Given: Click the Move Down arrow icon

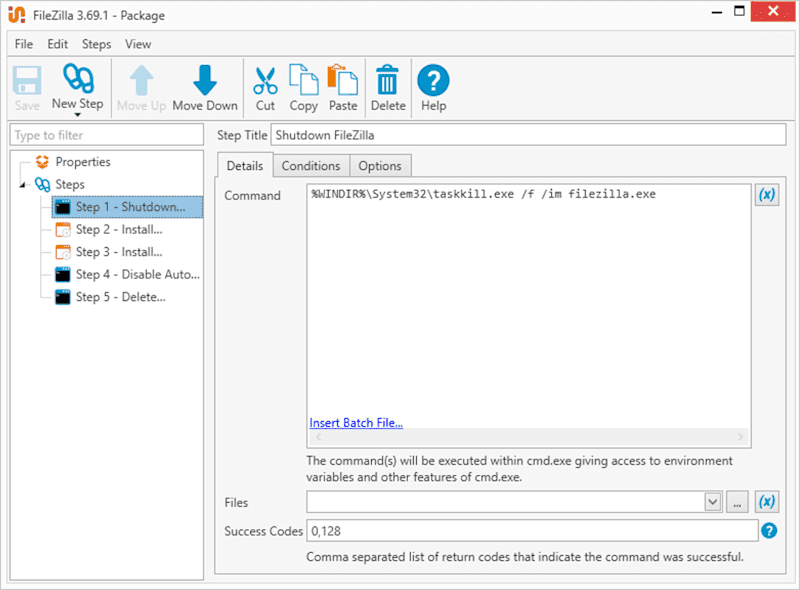Looking at the screenshot, I should [x=205, y=80].
